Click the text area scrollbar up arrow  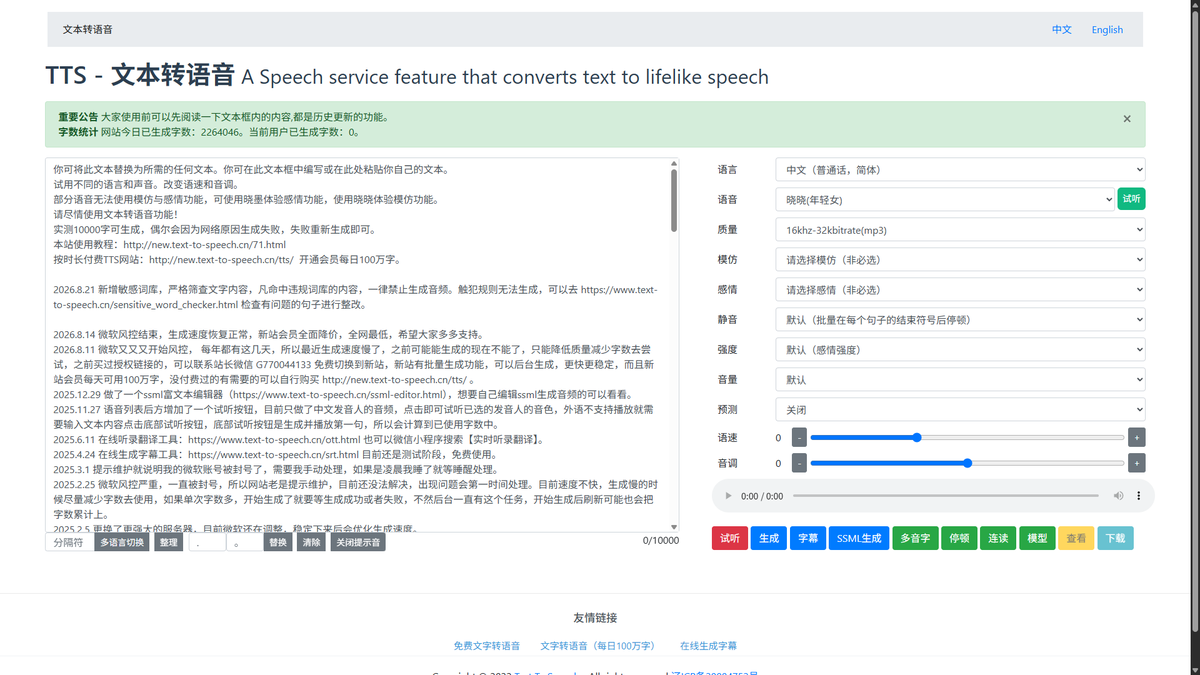point(674,164)
